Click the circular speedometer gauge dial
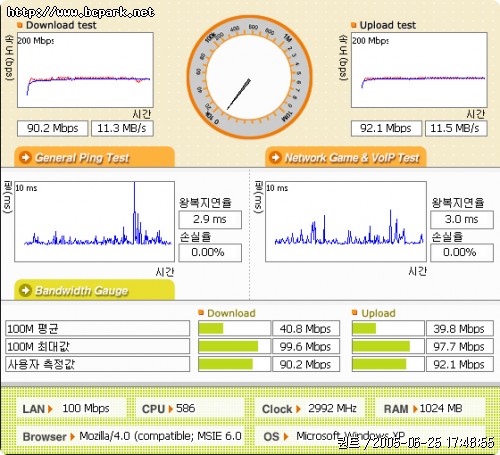 pos(249,77)
